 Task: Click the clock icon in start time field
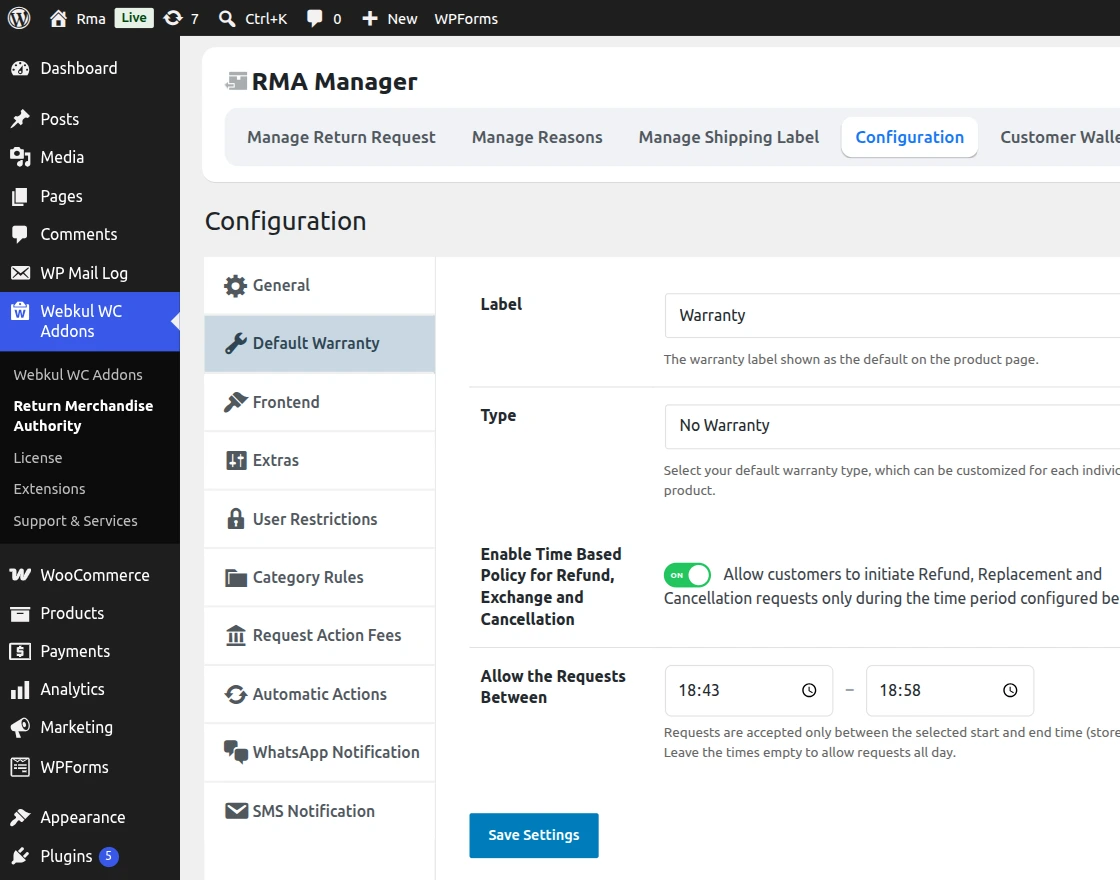pyautogui.click(x=809, y=690)
